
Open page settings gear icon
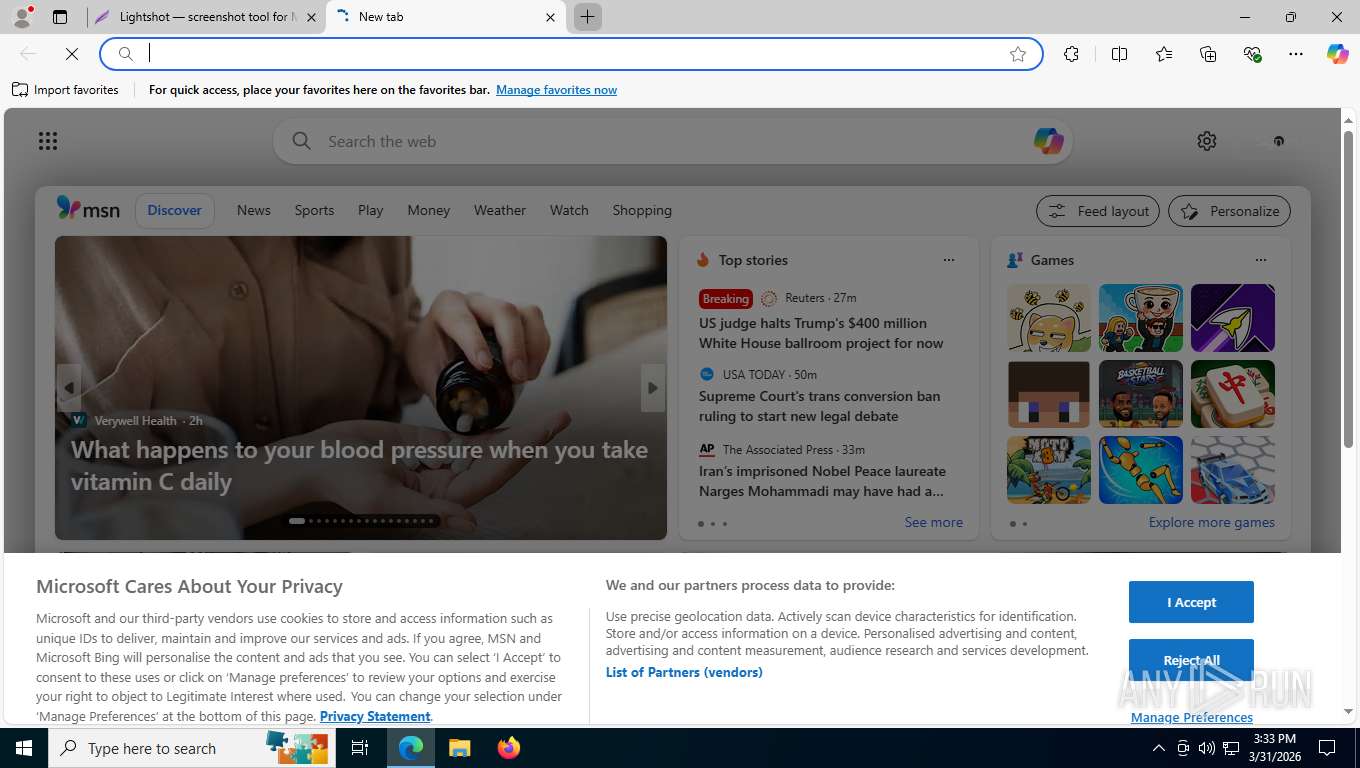point(1207,141)
